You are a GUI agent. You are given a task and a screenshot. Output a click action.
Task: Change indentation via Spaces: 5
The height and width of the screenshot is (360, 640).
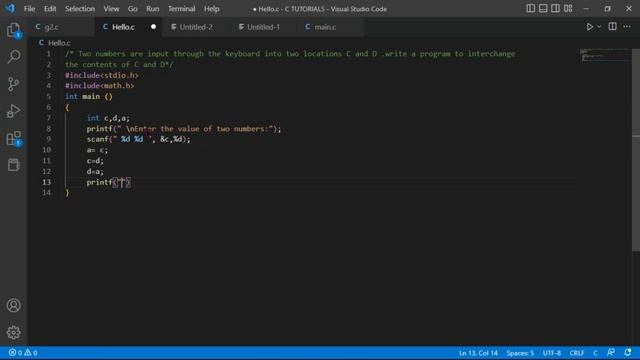(x=520, y=353)
